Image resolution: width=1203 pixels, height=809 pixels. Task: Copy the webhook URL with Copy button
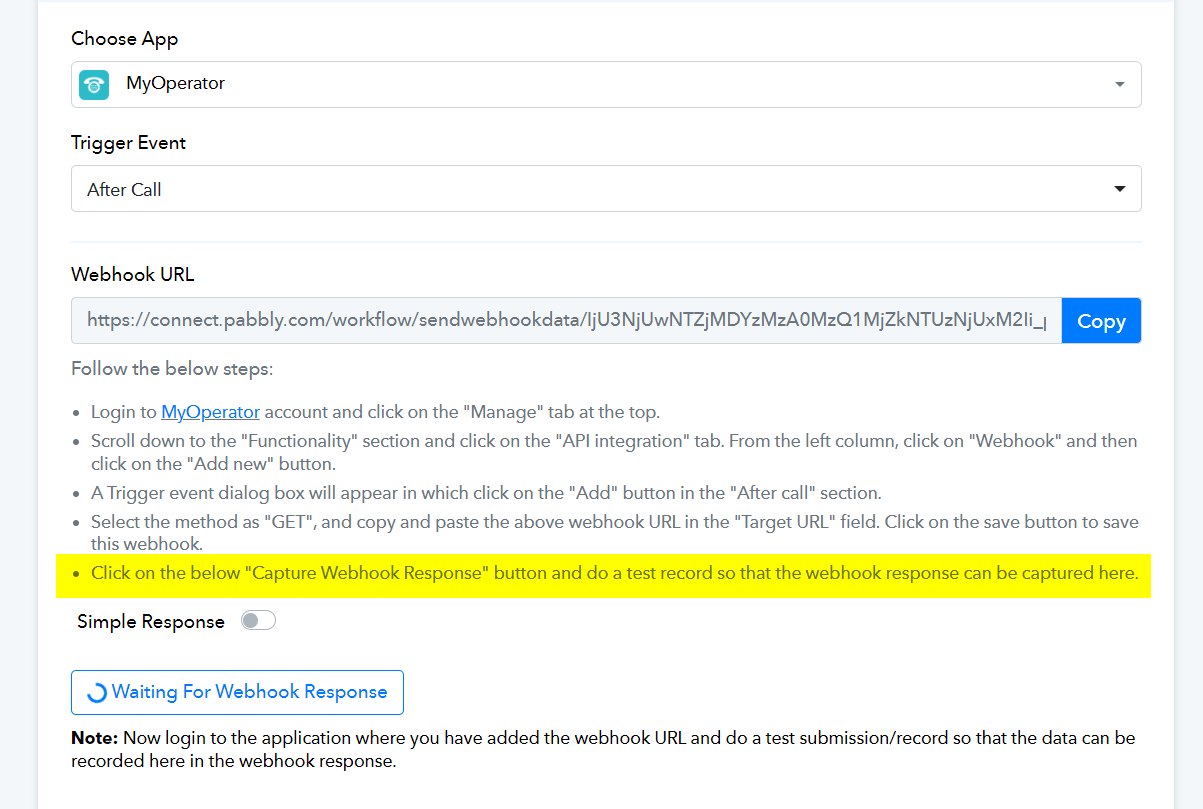pos(1100,321)
